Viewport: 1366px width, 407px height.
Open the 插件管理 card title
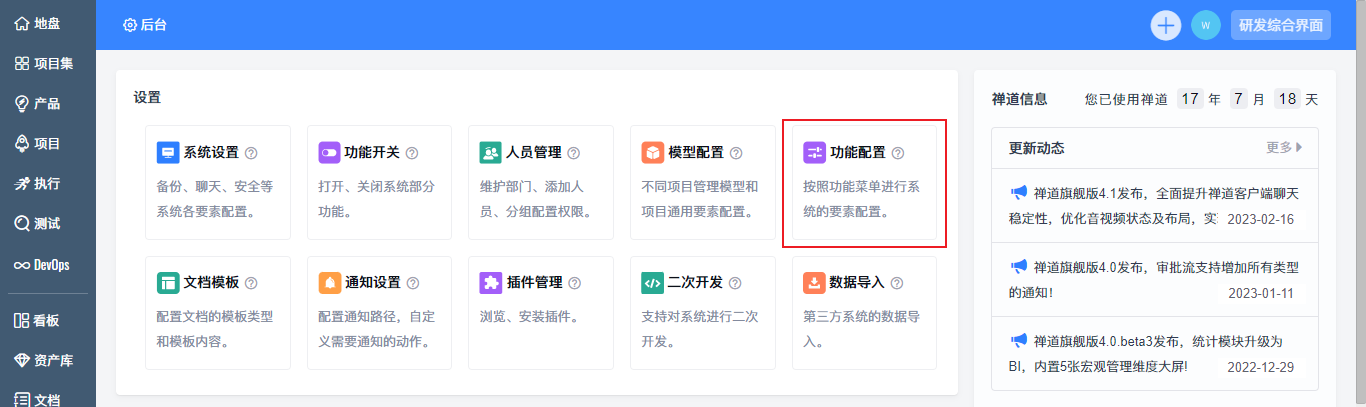(534, 283)
